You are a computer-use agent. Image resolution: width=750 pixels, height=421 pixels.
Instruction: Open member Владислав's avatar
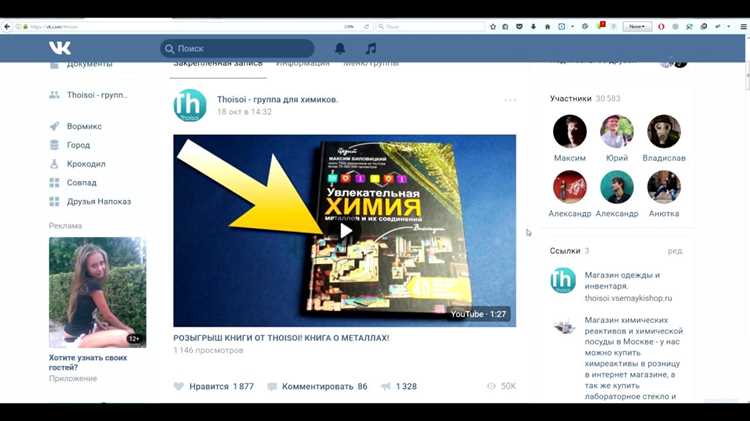click(664, 131)
